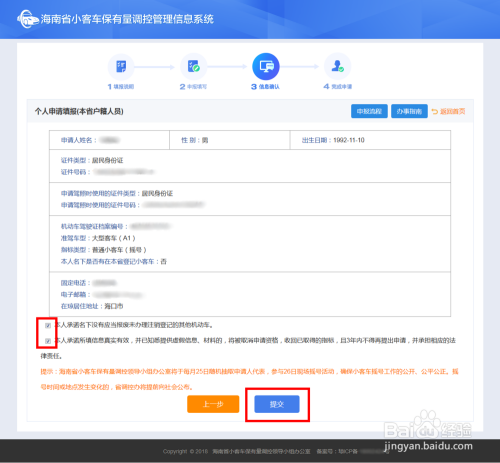Select the step 3 信息确认 label
This screenshot has height=463, width=500.
(265, 87)
